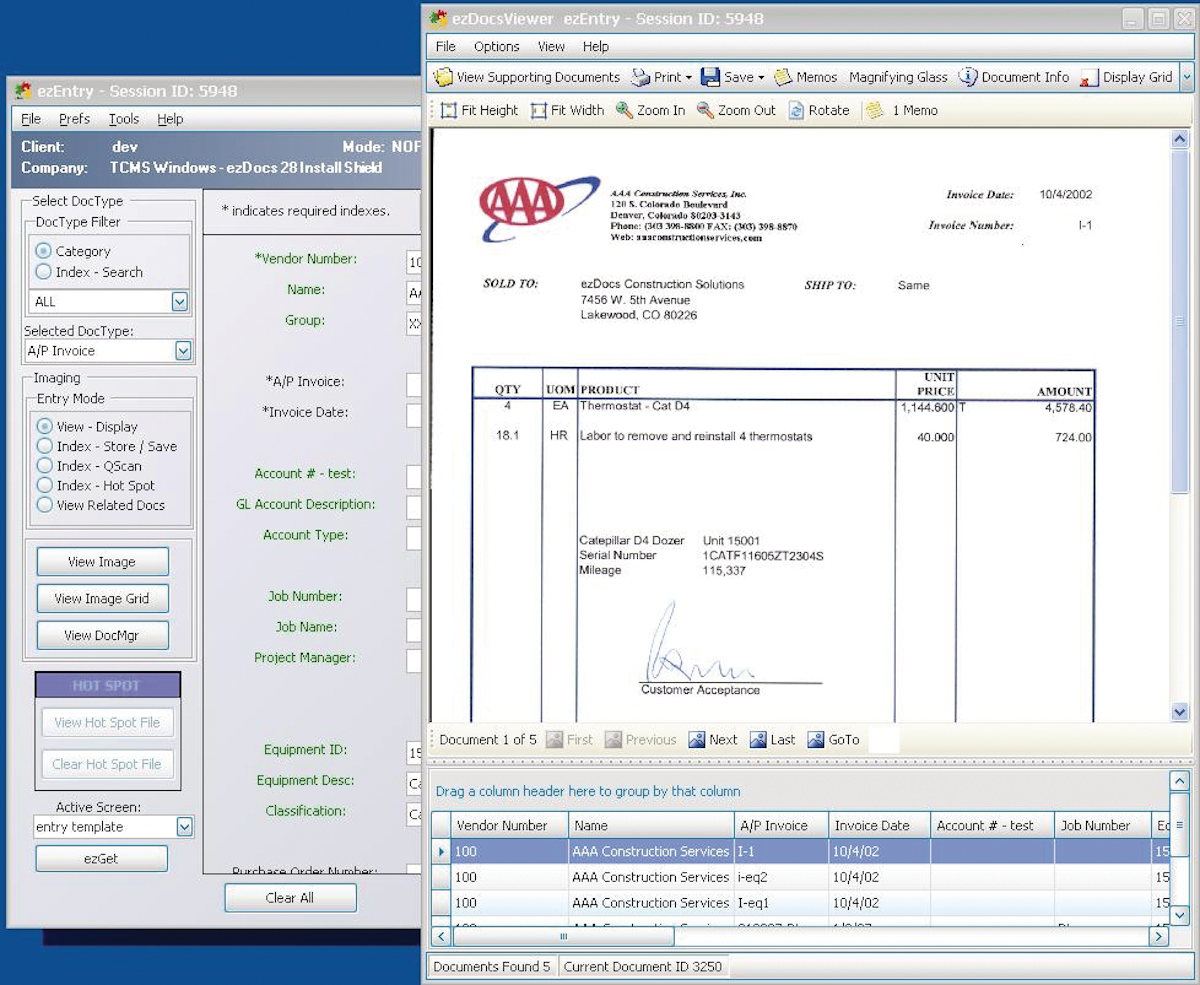This screenshot has width=1200, height=985.
Task: Select Zoom Out on the viewer toolbar
Action: tap(736, 111)
